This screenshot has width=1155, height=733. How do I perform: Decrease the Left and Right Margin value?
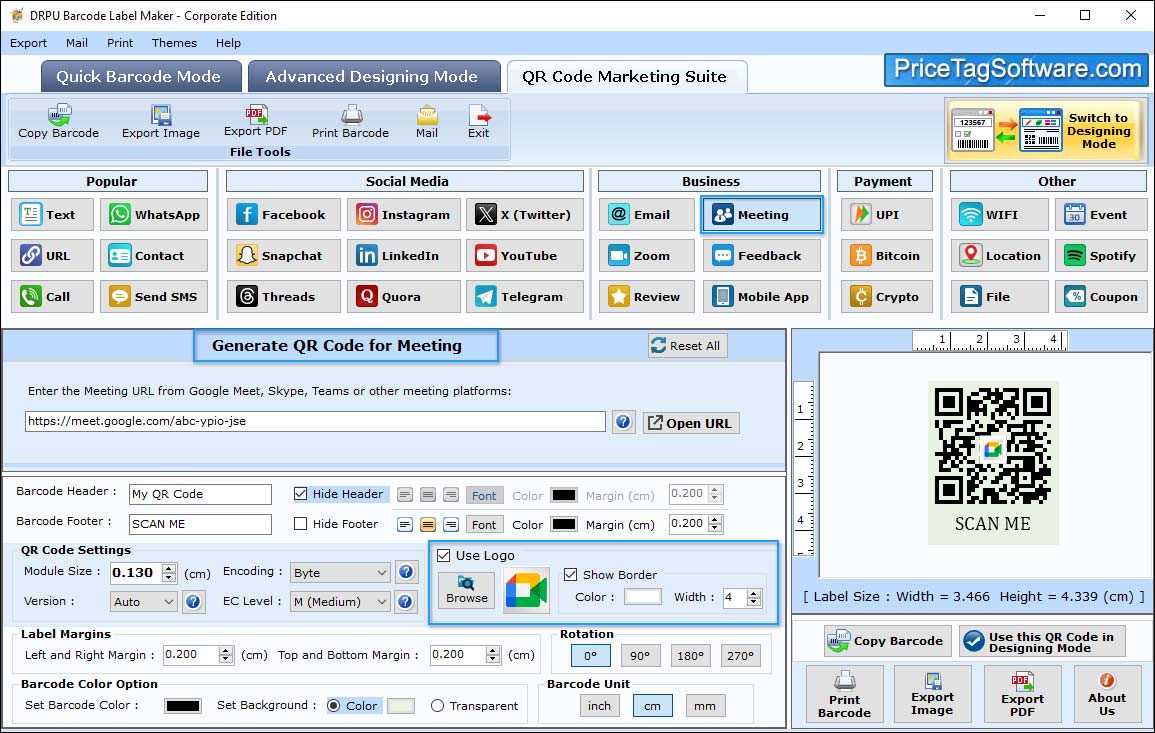pos(226,659)
